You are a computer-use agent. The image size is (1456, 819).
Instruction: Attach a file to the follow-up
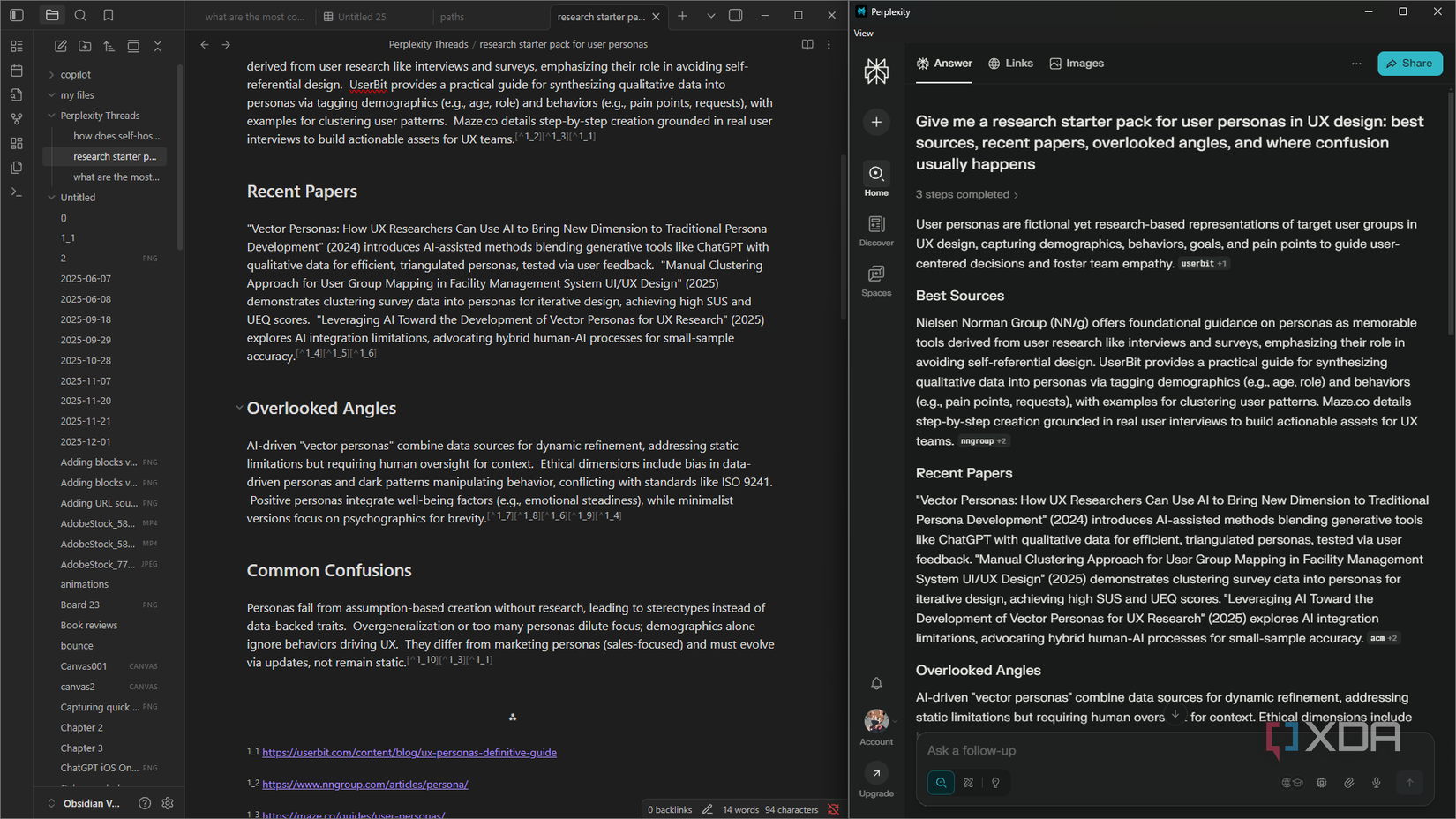[x=1348, y=782]
